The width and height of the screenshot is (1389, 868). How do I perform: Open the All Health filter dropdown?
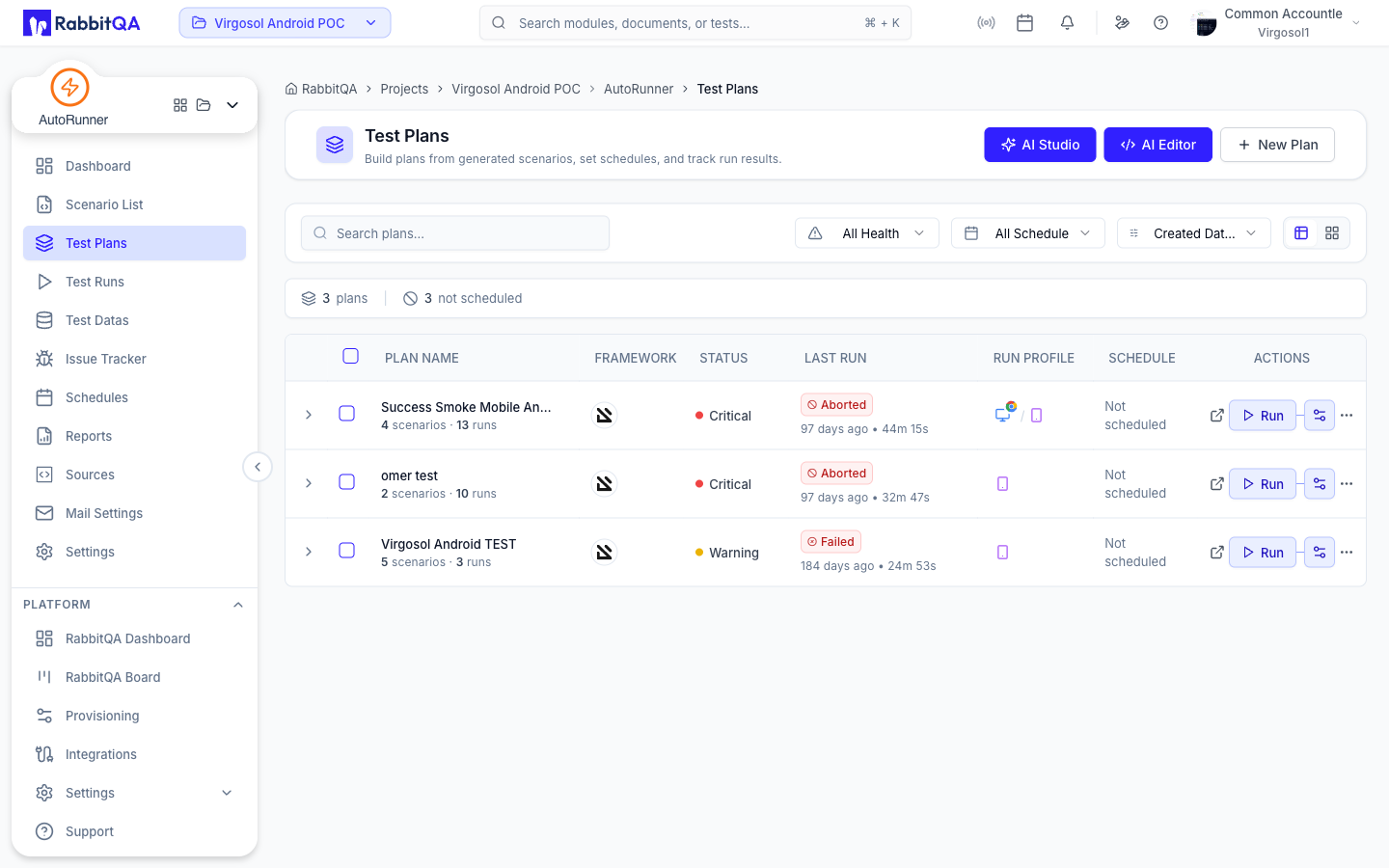(867, 233)
